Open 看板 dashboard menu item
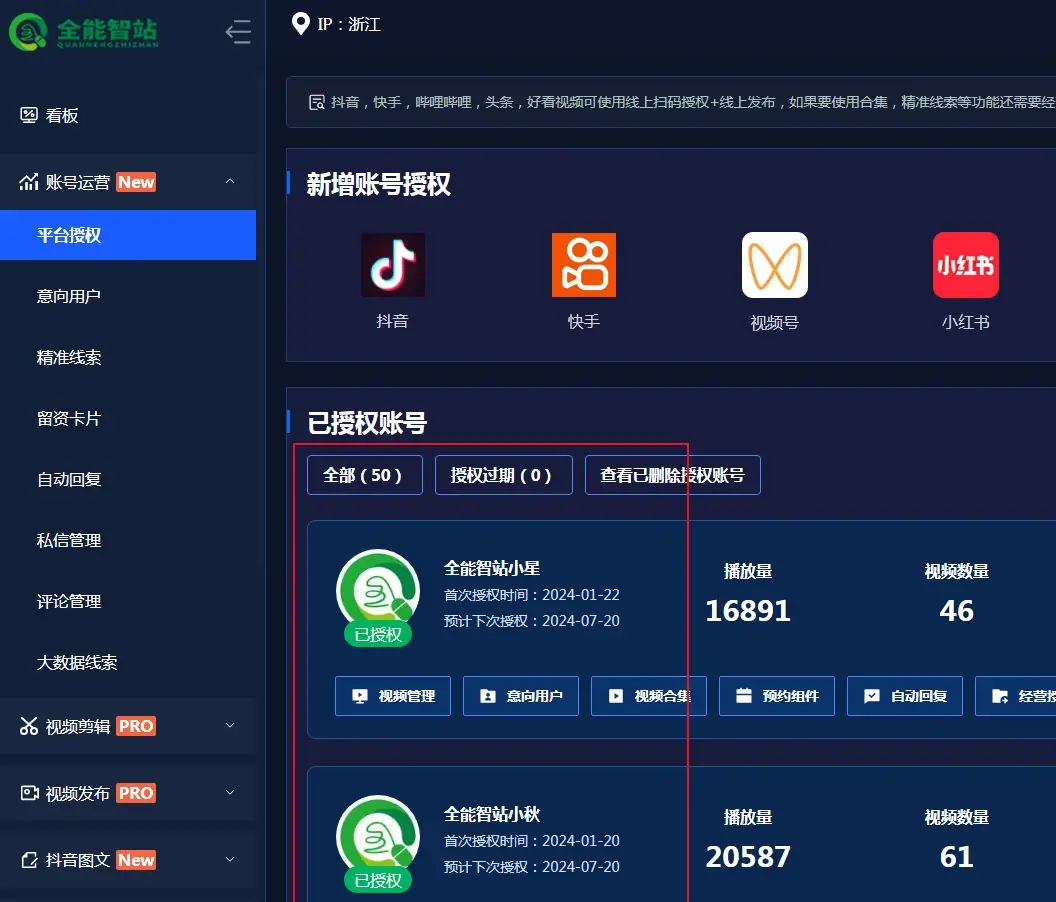This screenshot has width=1056, height=902. (x=128, y=116)
